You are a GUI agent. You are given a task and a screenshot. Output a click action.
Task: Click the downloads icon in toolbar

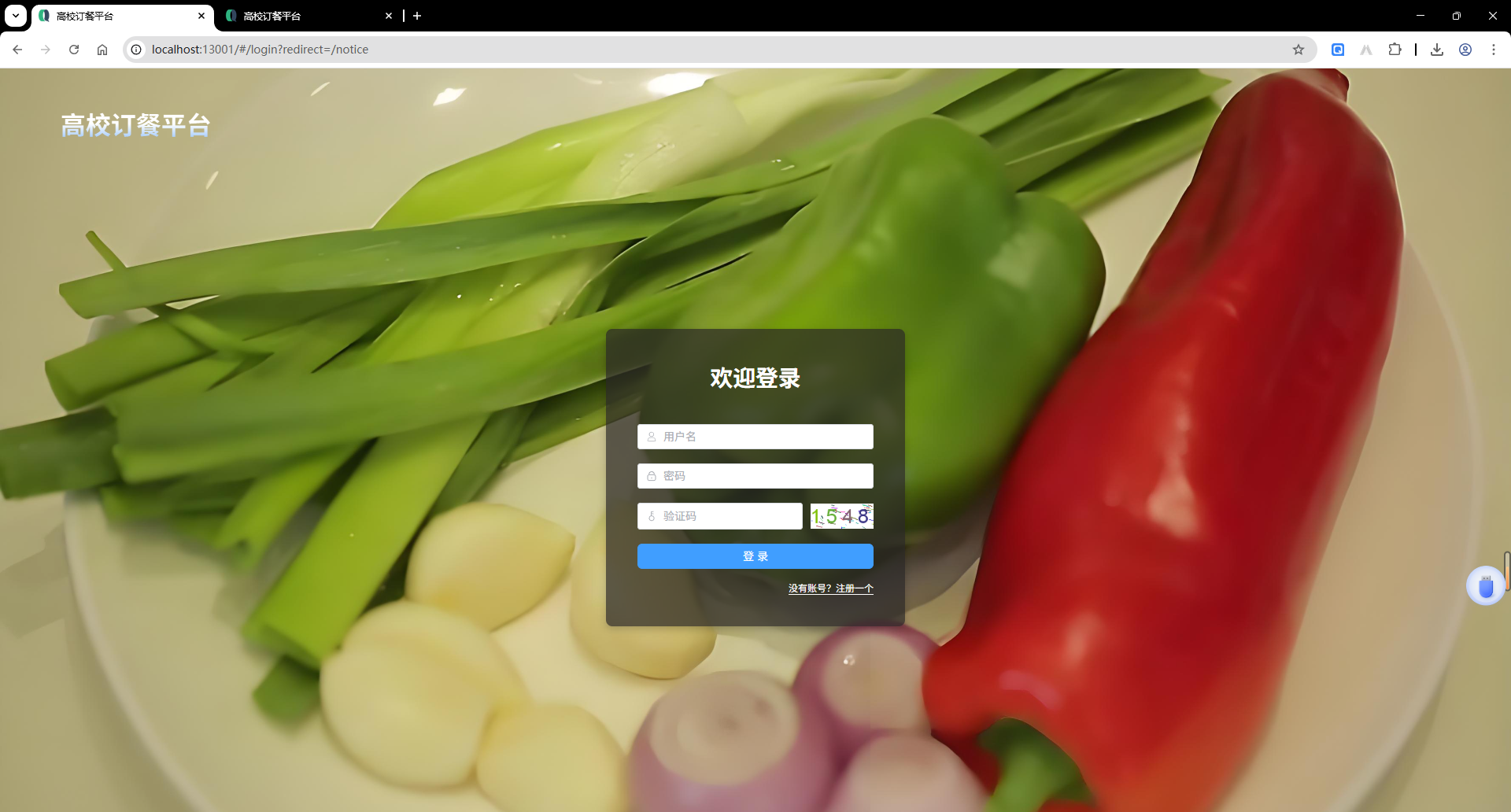1438,49
